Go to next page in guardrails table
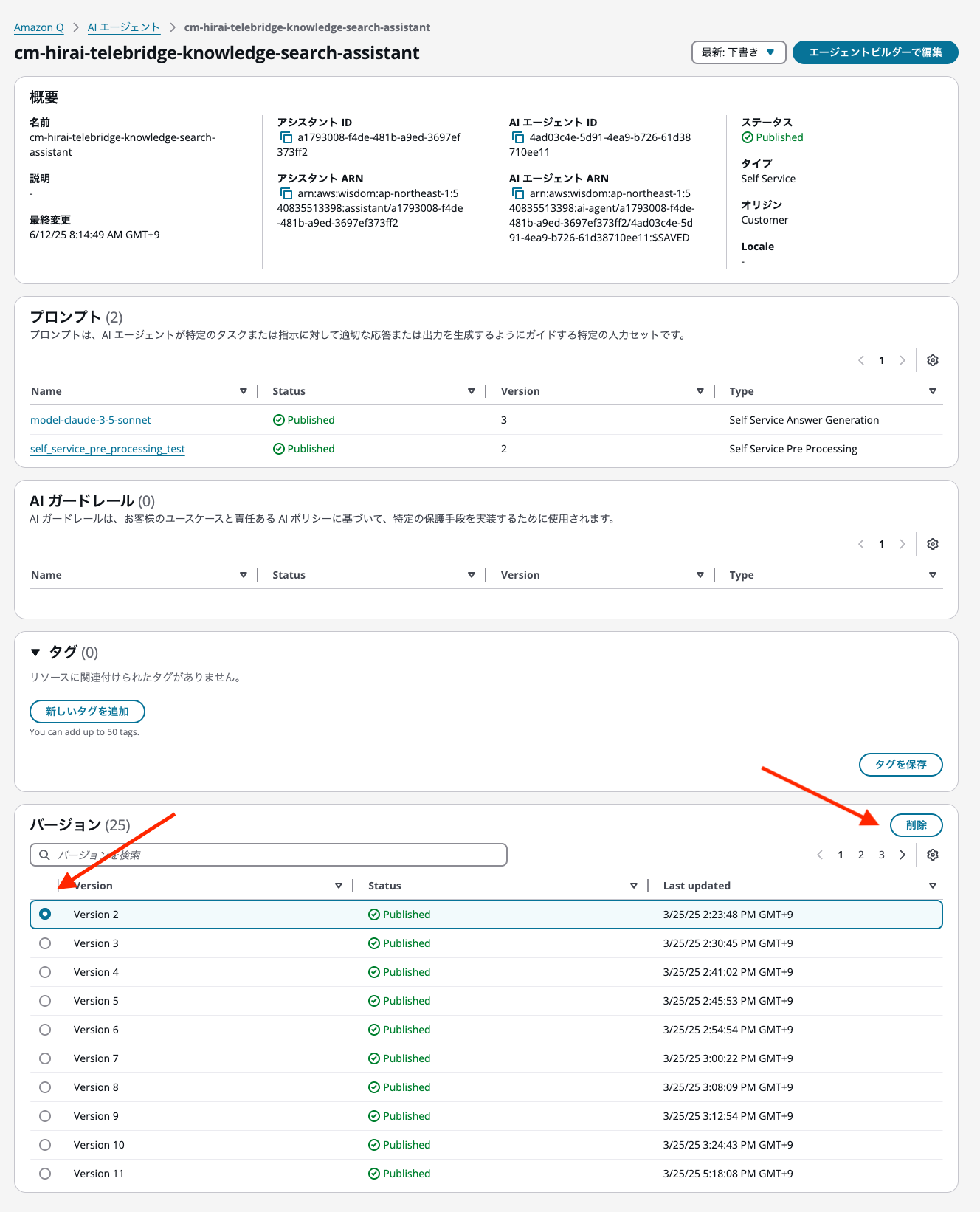 (x=902, y=544)
